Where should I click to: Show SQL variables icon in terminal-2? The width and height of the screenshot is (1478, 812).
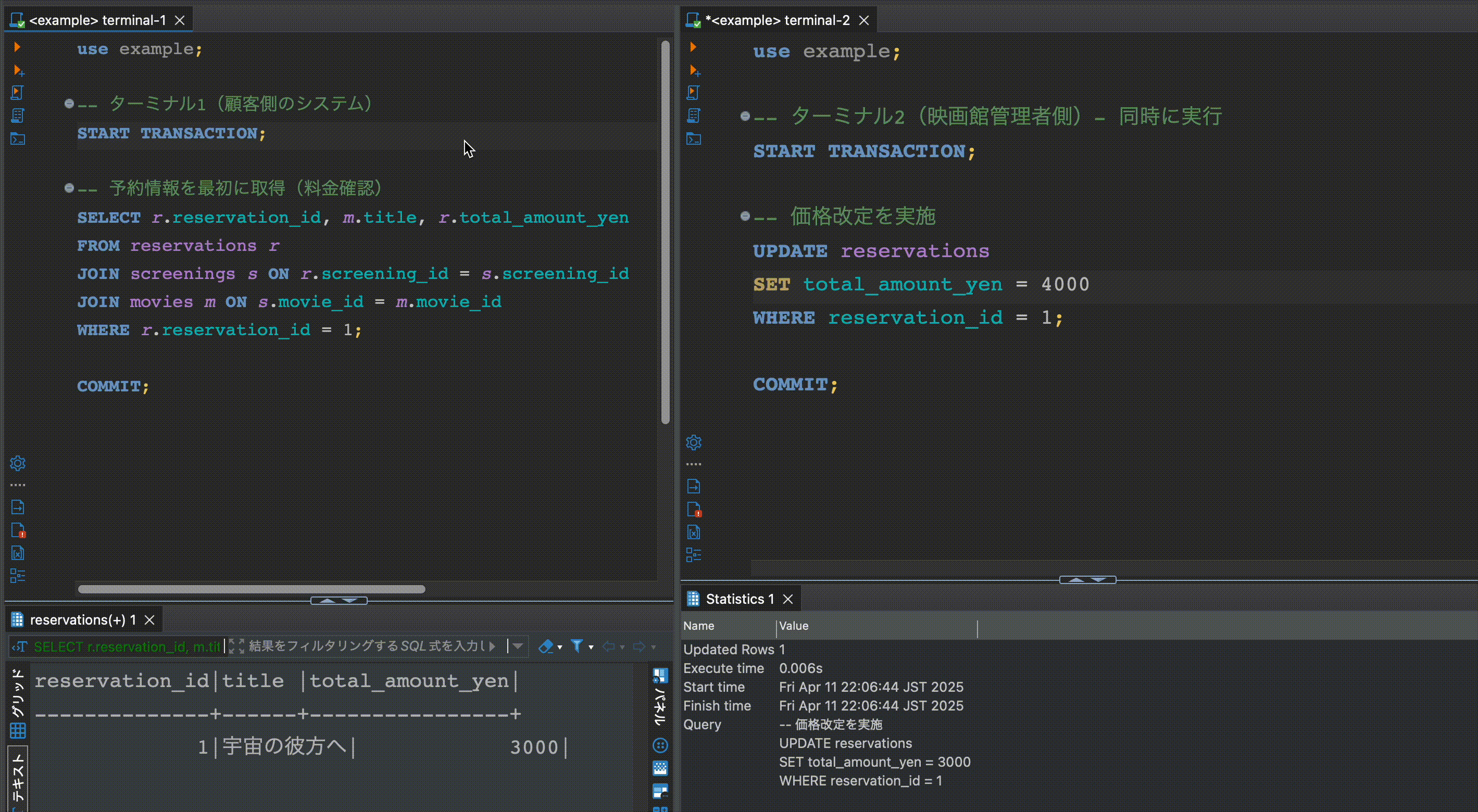pos(694,532)
